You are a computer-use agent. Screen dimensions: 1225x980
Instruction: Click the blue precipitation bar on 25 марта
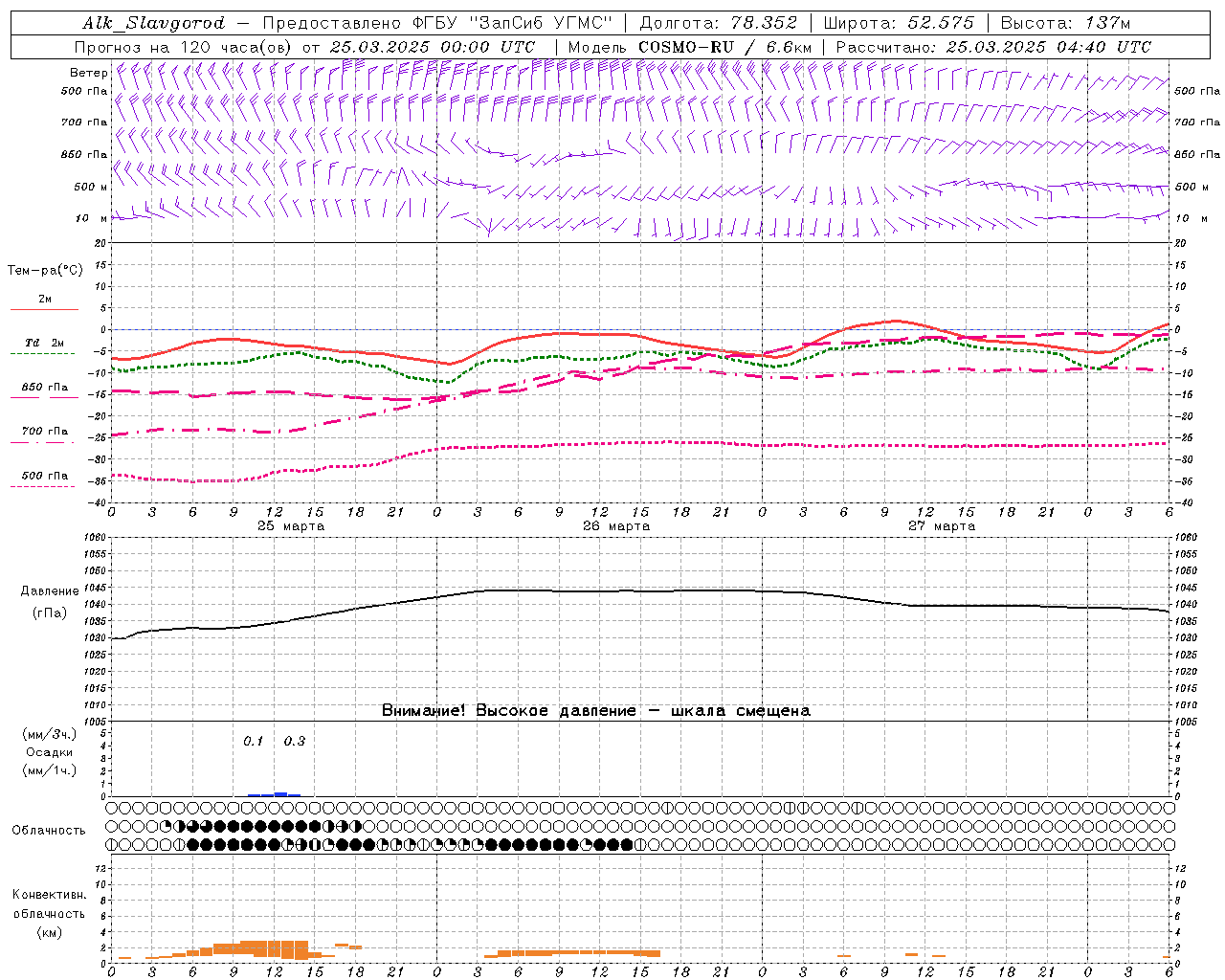click(275, 794)
